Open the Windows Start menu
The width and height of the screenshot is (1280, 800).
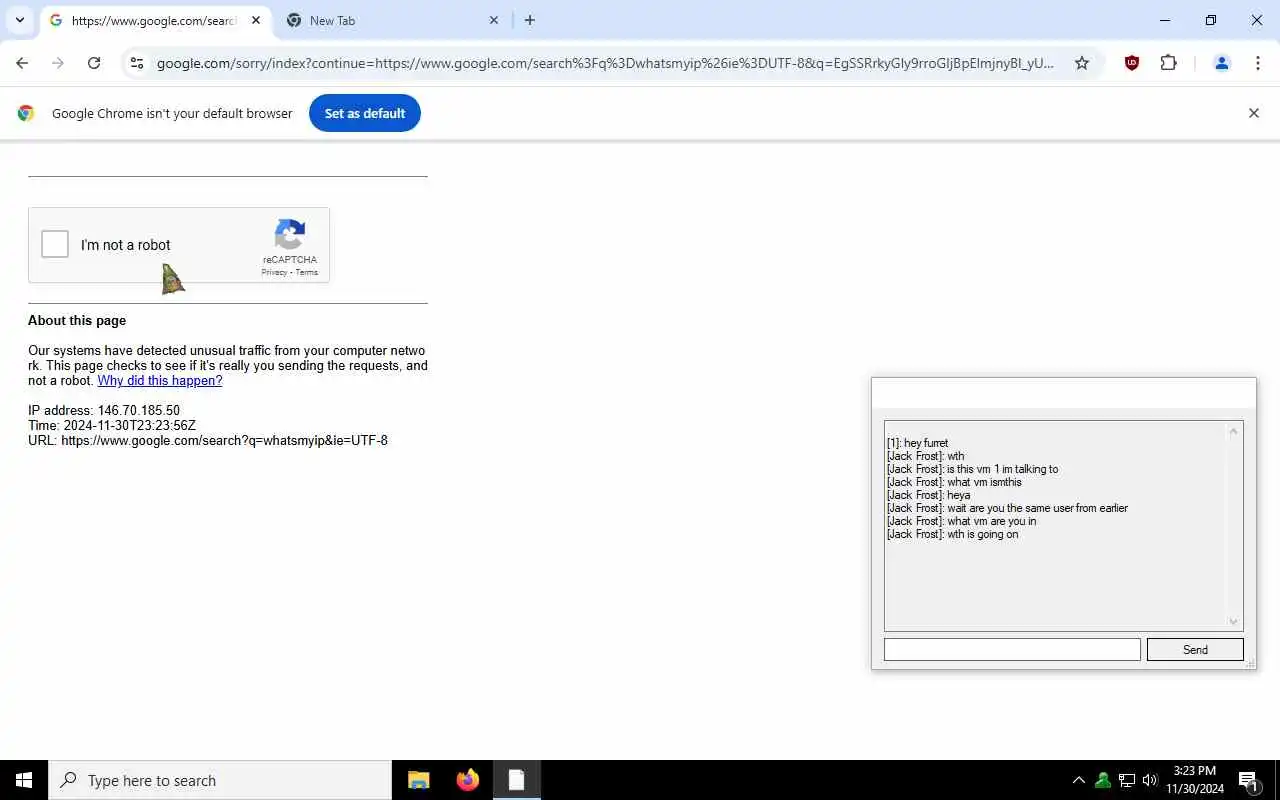click(x=24, y=780)
